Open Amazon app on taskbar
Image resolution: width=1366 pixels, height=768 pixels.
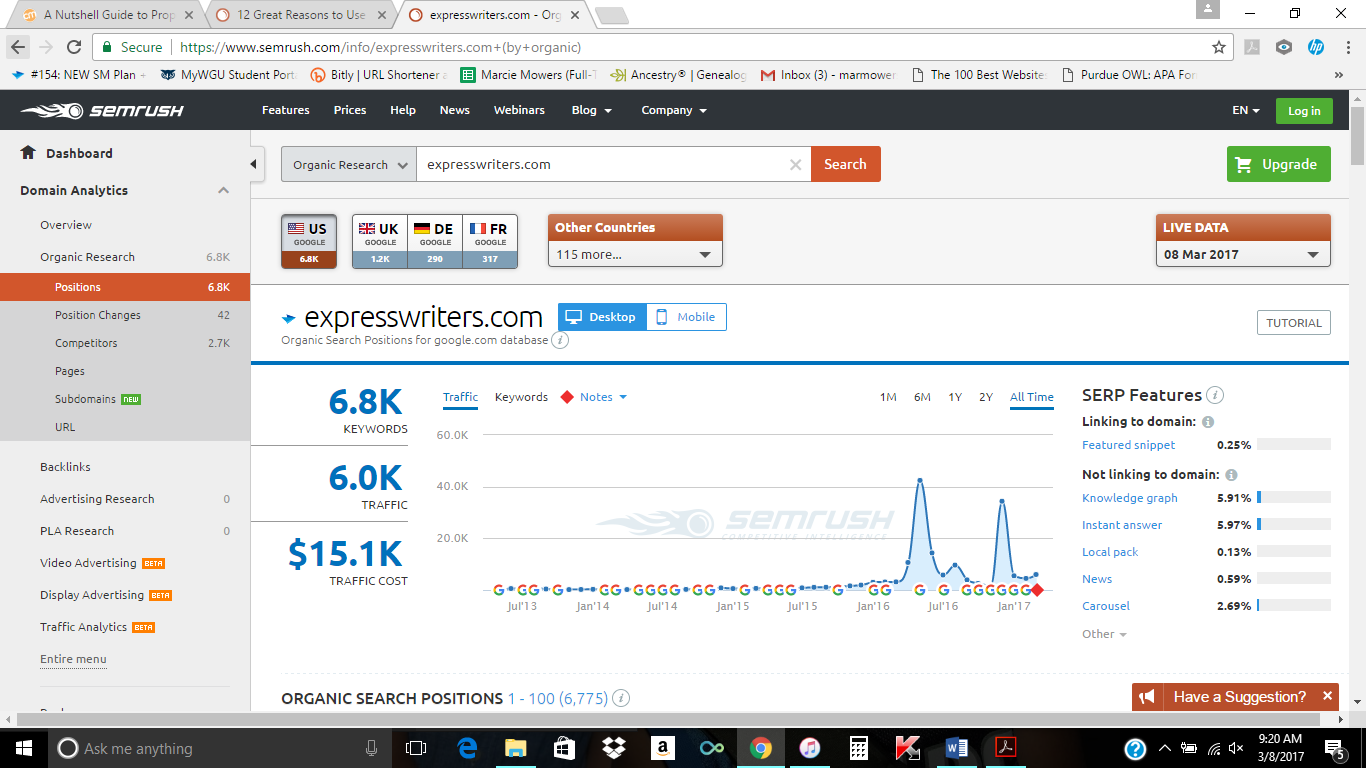point(662,748)
